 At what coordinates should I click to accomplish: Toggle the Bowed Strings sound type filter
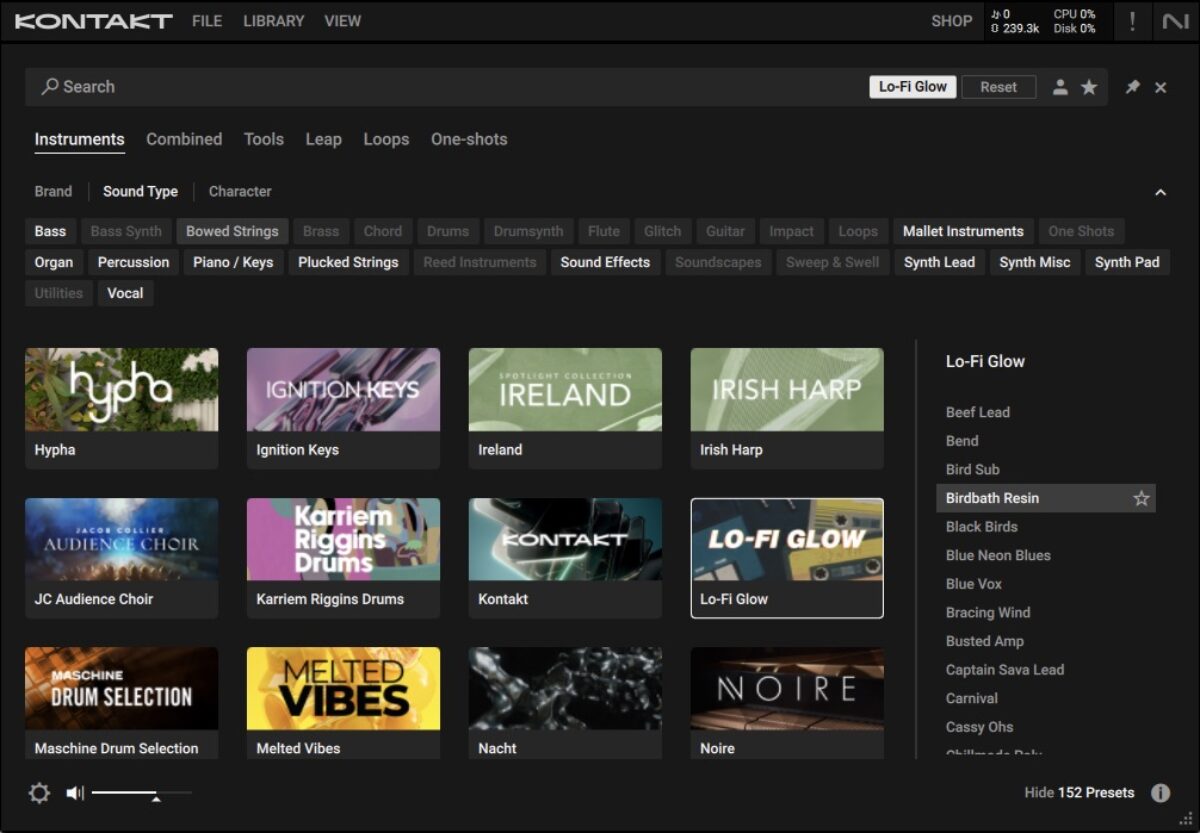(232, 231)
